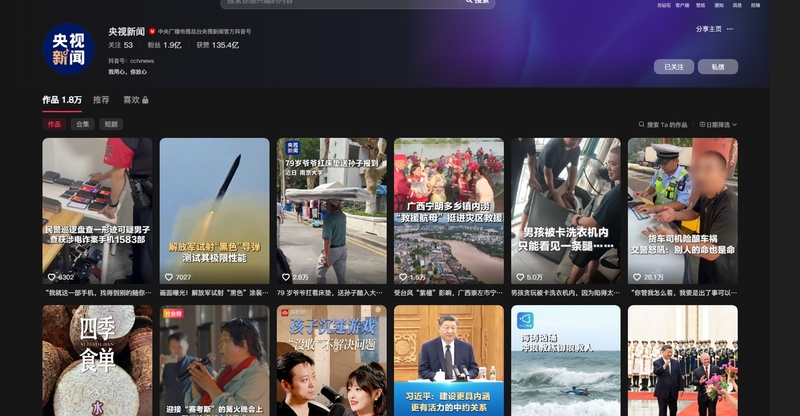
Task: Click the lock icon next to 喜欢
Action: (145, 100)
